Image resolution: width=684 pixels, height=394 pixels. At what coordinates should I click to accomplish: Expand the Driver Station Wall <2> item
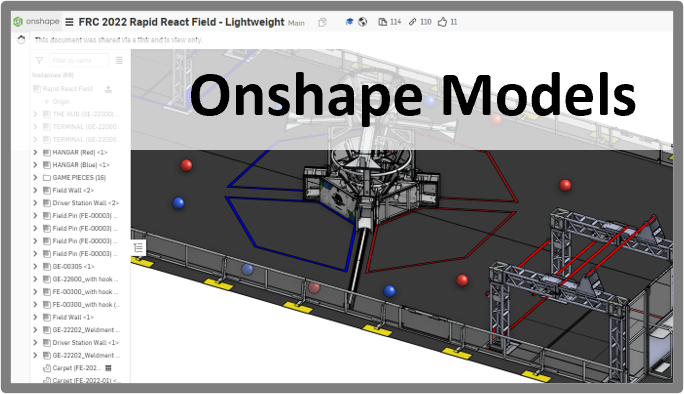click(x=35, y=203)
